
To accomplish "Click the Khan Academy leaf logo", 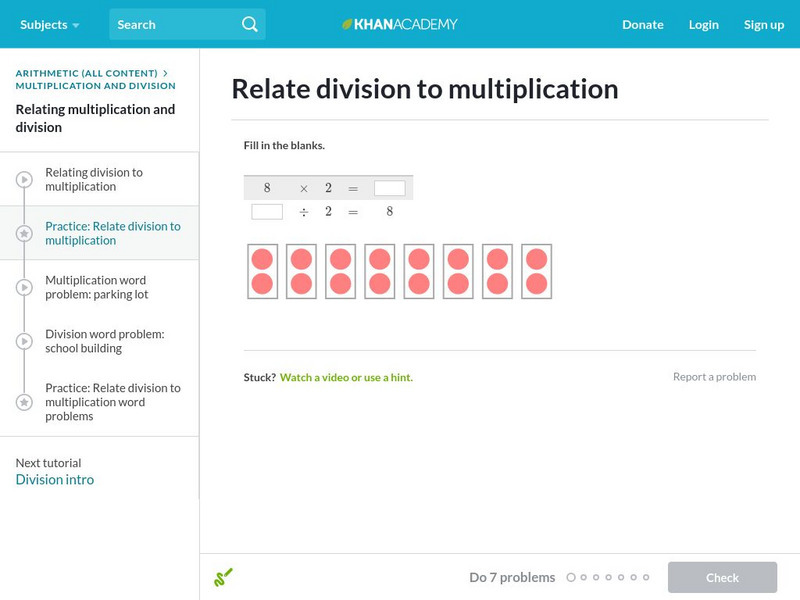I will [x=346, y=24].
